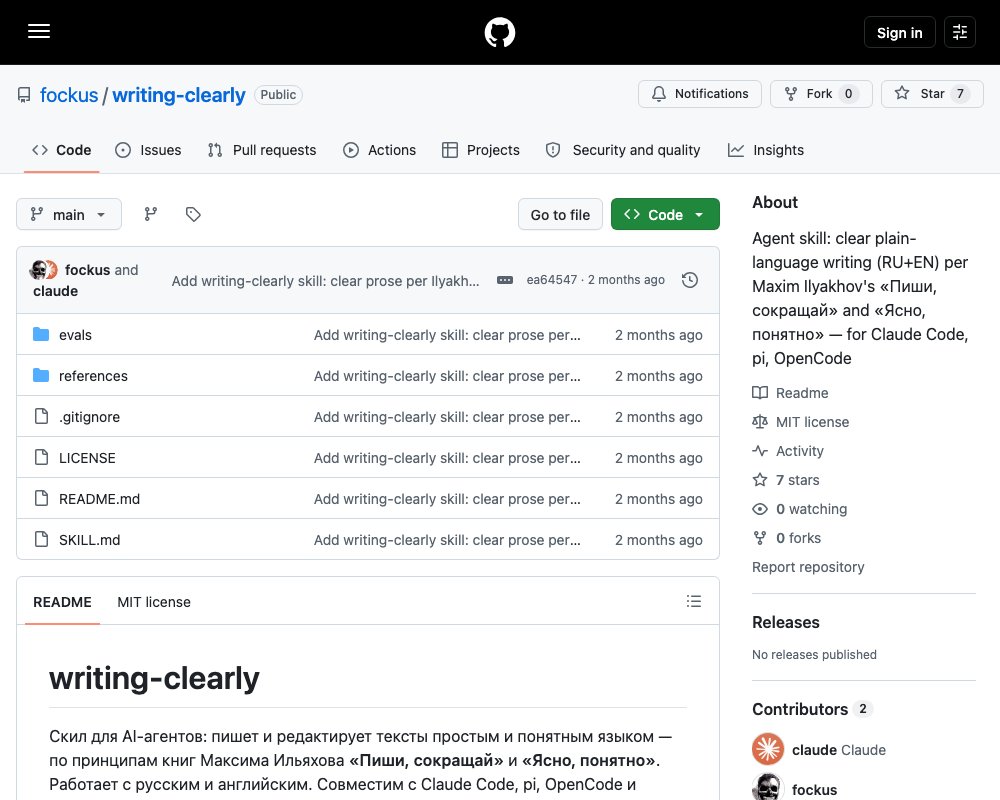Open the fockus owner profile link
The height and width of the screenshot is (800, 1000).
click(x=69, y=95)
